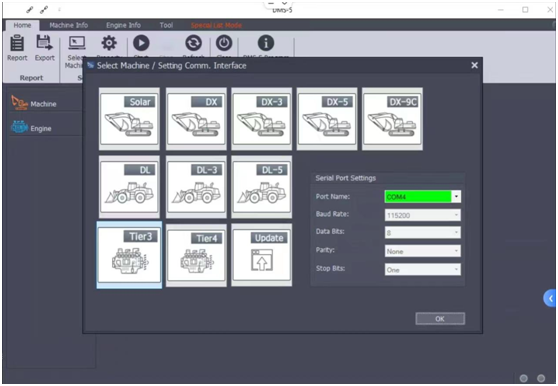Select the Tier3 engine tile
558x386 pixels.
point(129,255)
